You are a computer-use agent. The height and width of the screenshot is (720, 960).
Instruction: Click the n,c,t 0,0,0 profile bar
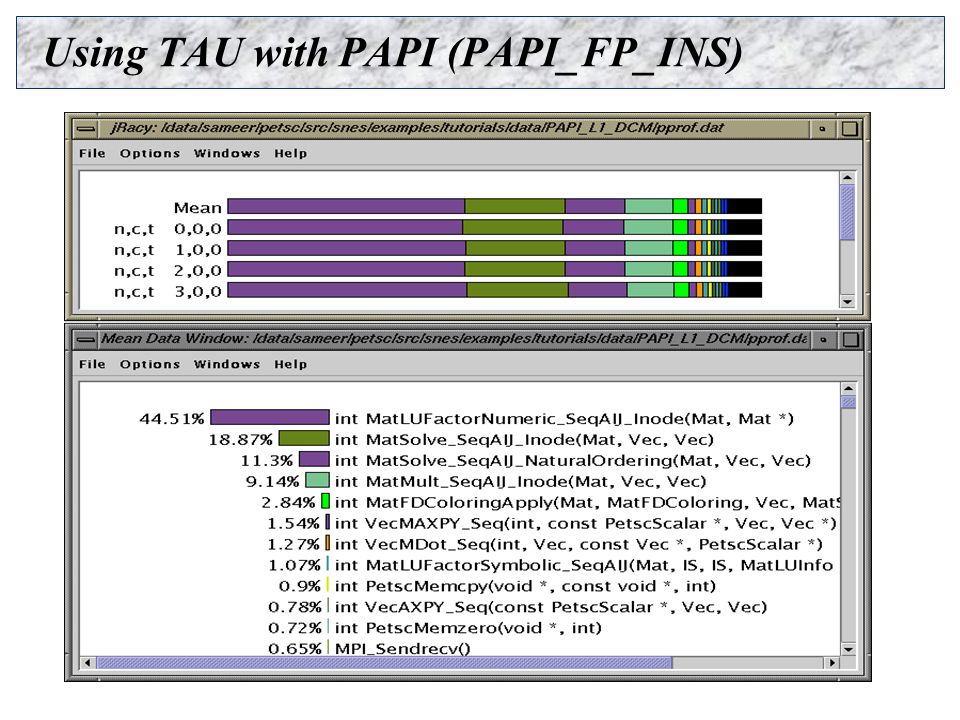point(495,227)
